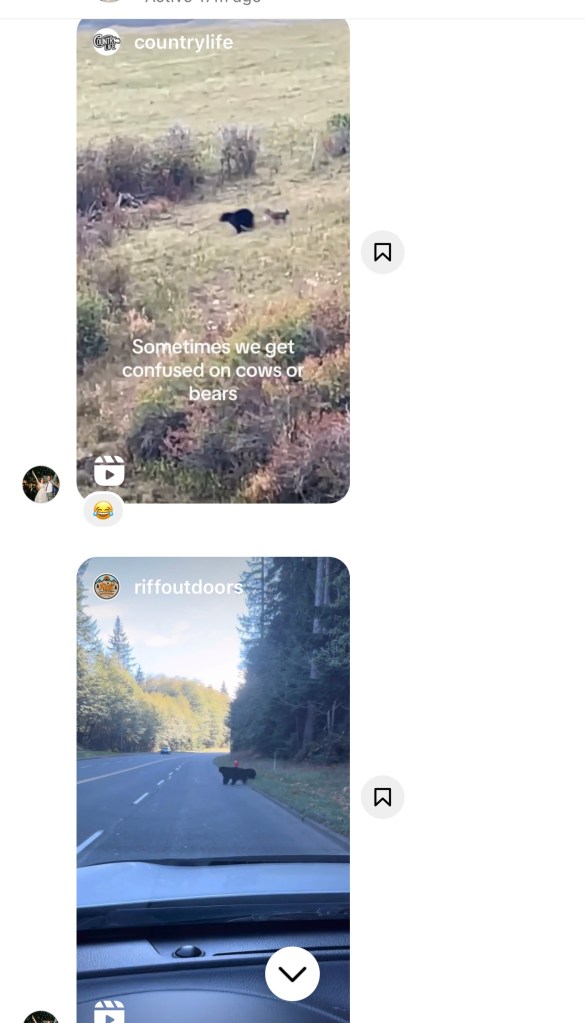The height and width of the screenshot is (1023, 585).
Task: Visit the countrylife username link
Action: [x=183, y=42]
